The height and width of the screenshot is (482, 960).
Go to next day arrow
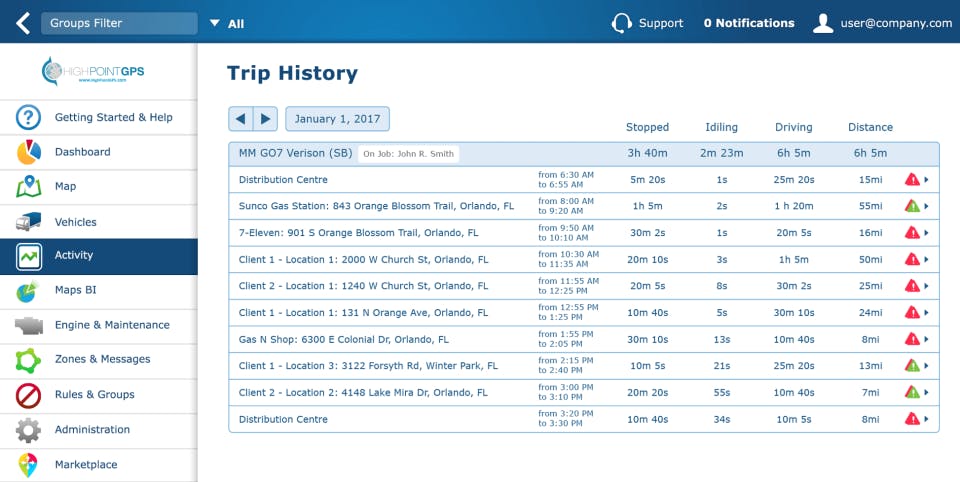pyautogui.click(x=265, y=119)
